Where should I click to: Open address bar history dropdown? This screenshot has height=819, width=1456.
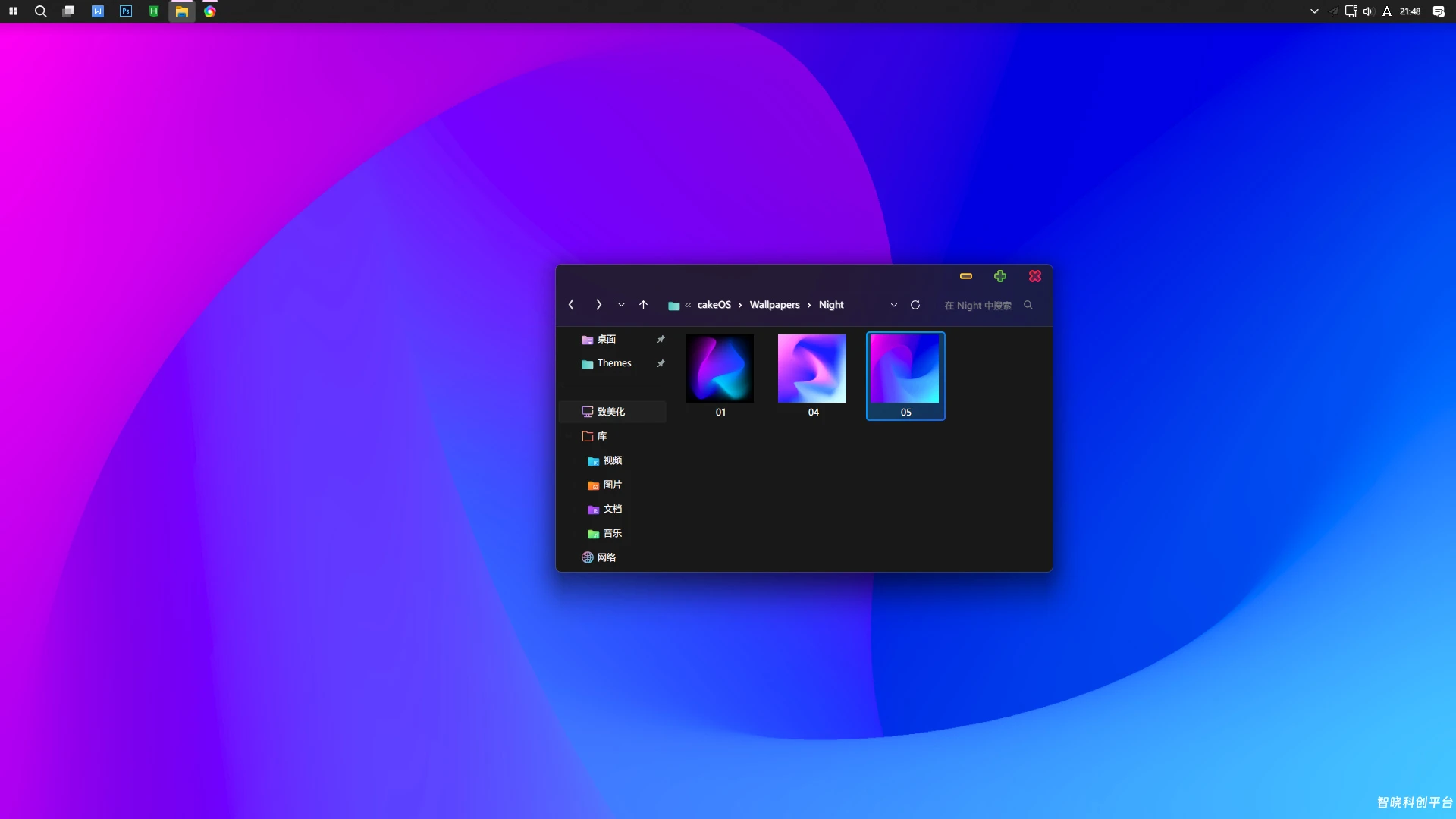894,305
